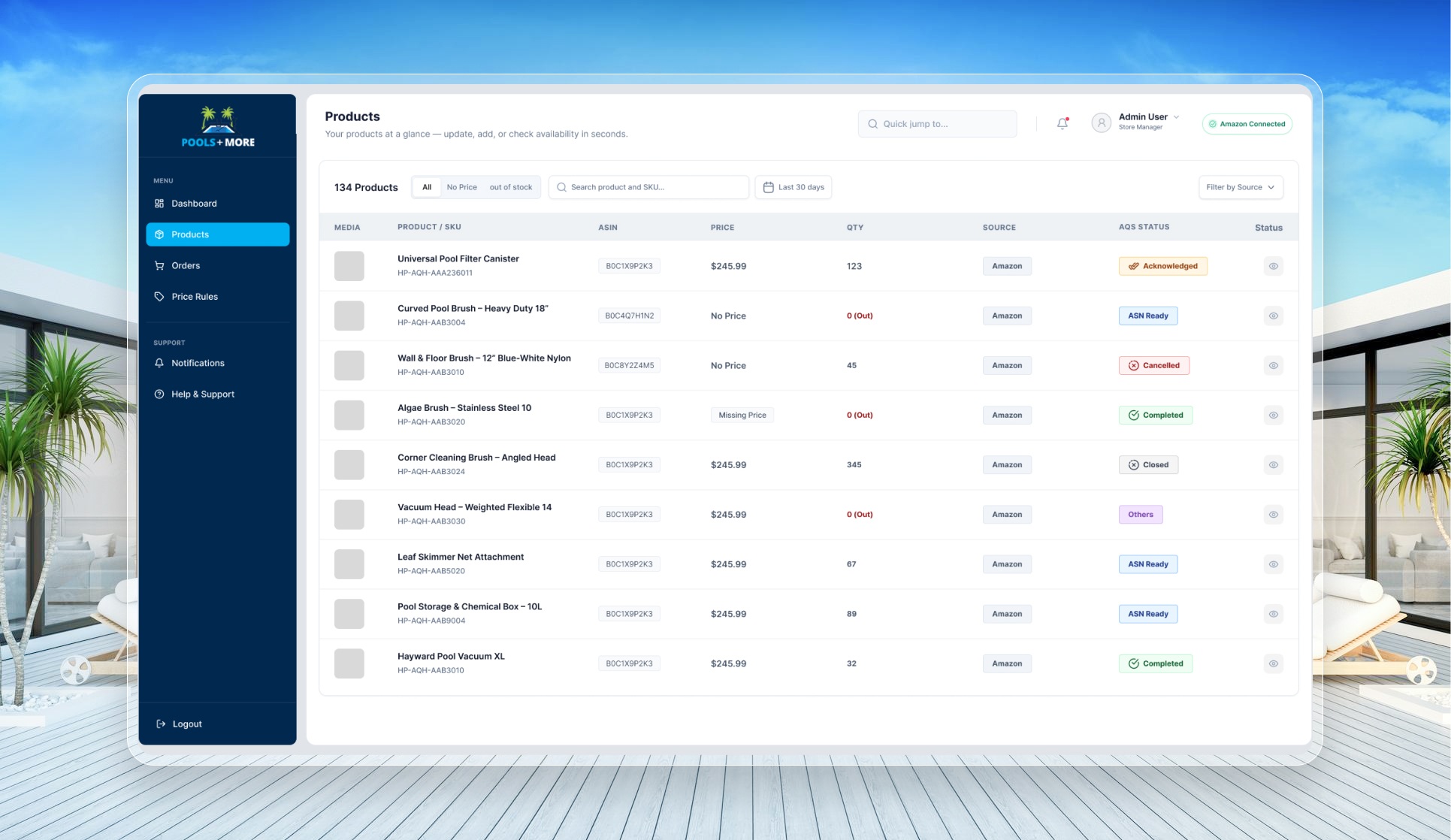Toggle eye icon for Hayward Pool Vacuum XL
The height and width of the screenshot is (840, 1451).
coord(1273,663)
